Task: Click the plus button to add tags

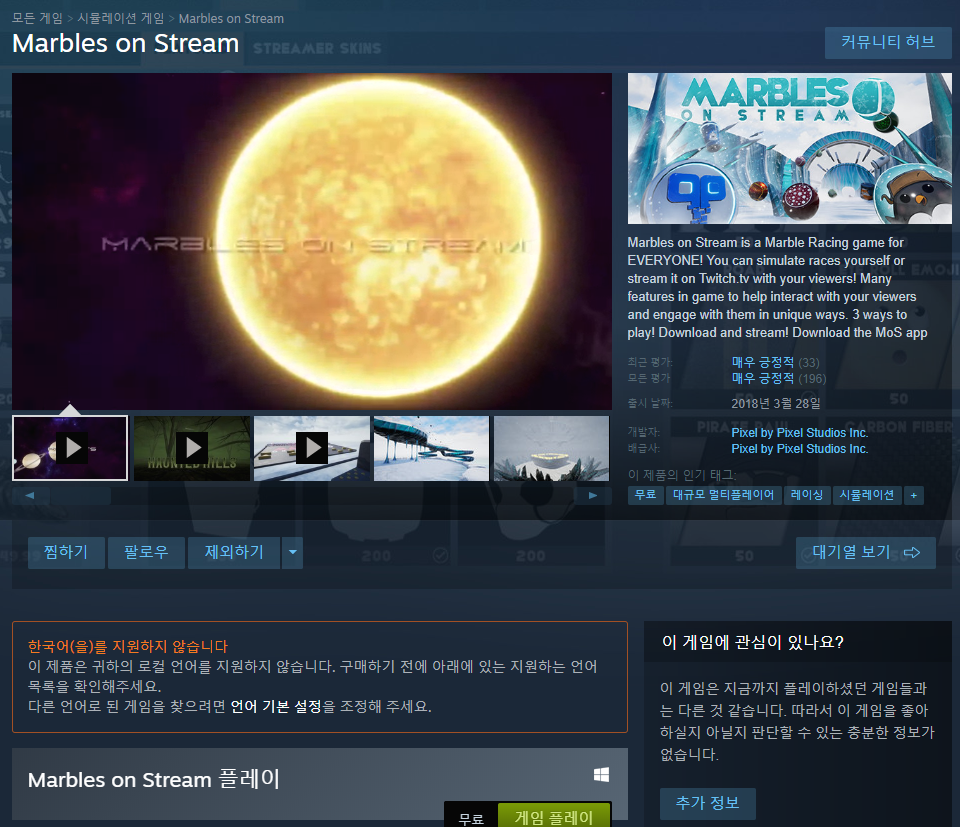Action: coord(913,495)
